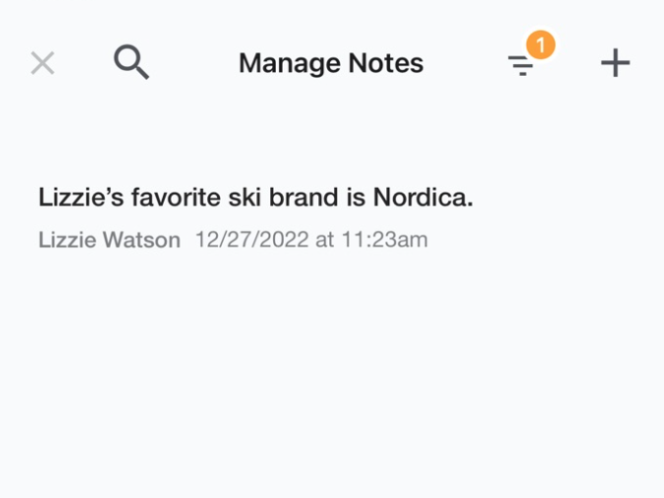Select the Manage Notes title
Viewport: 664px width, 498px height.
(331, 64)
